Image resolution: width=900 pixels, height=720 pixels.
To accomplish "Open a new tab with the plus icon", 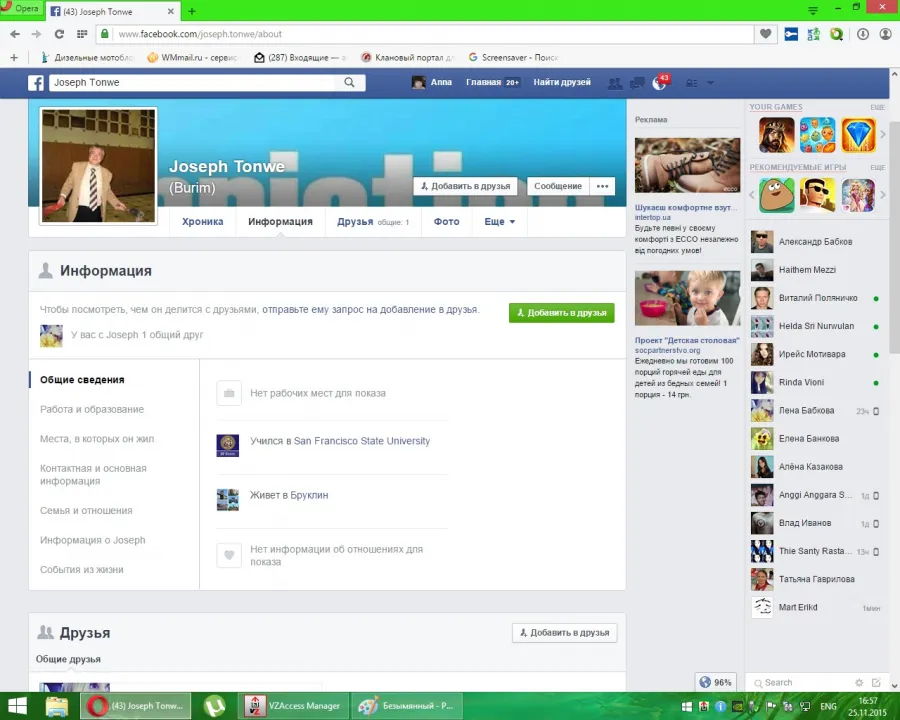I will point(192,11).
